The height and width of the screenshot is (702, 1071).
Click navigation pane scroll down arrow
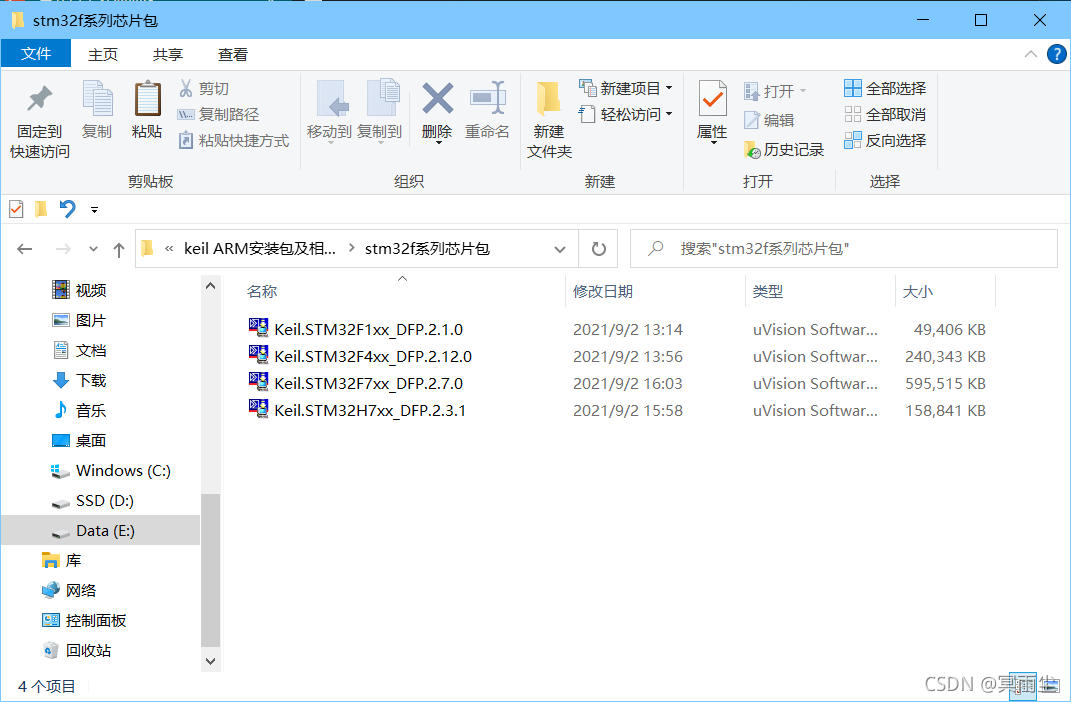[210, 661]
